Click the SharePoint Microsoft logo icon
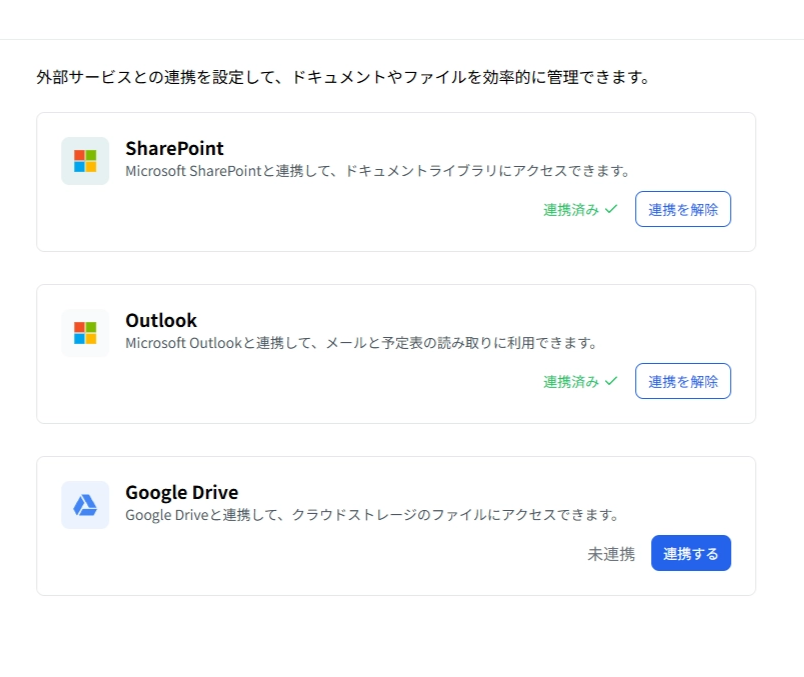Image resolution: width=804 pixels, height=677 pixels. click(85, 161)
